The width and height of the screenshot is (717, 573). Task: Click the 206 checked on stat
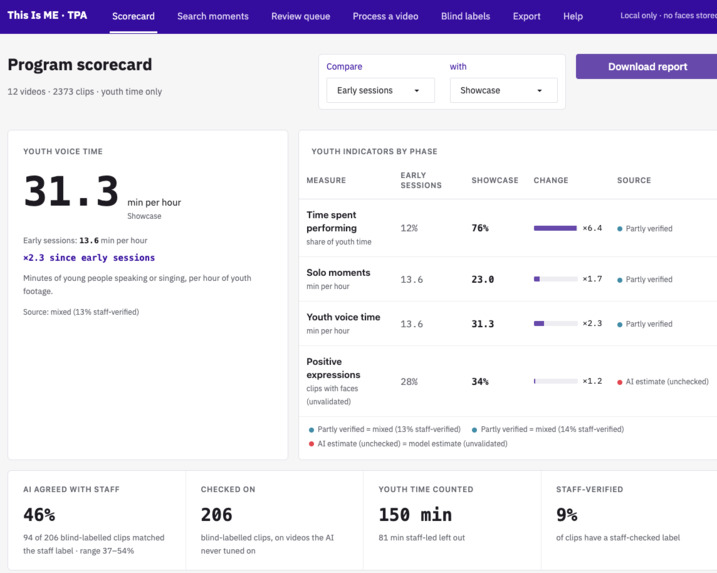pos(216,515)
